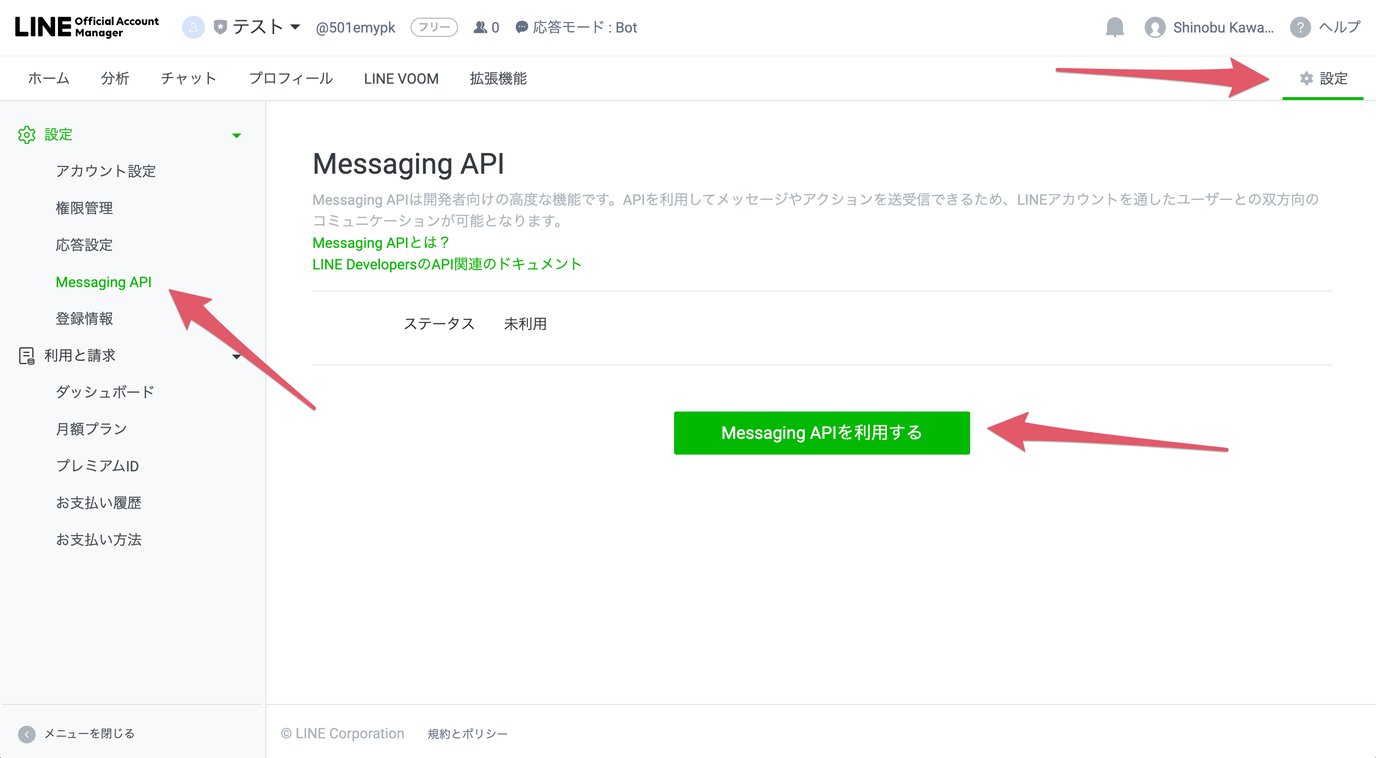Switch to the 分析 tab
The image size is (1376, 758).
pyautogui.click(x=115, y=77)
